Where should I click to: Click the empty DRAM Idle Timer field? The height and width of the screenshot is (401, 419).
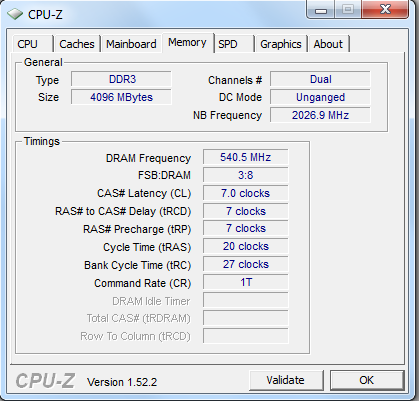[246, 300]
